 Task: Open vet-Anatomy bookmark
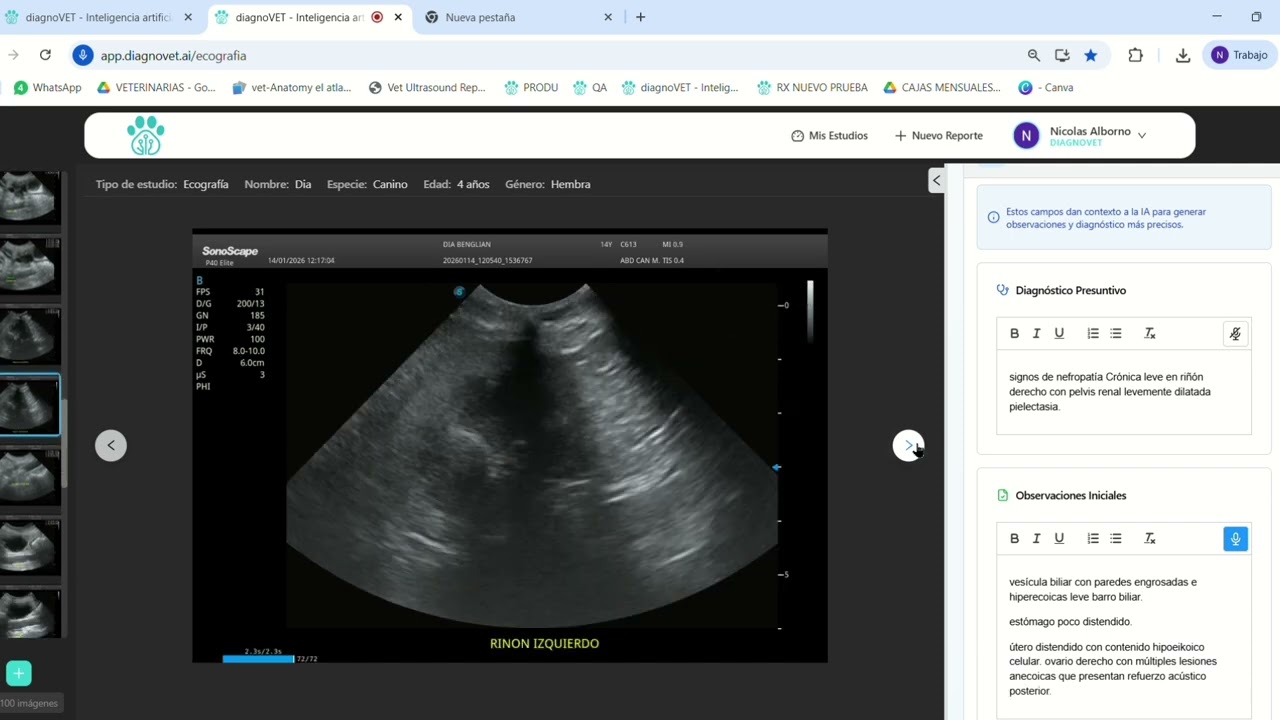click(x=291, y=87)
